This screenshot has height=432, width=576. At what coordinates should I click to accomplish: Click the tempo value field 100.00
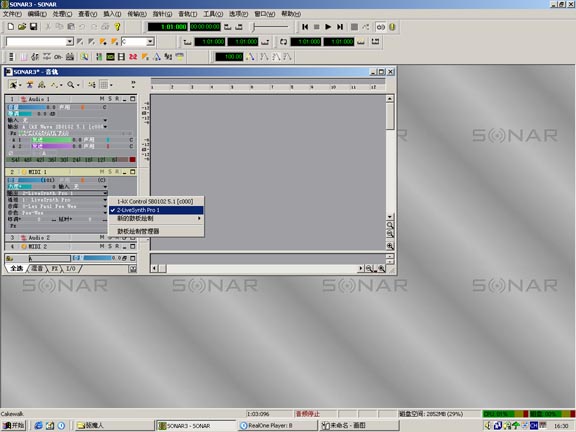(229, 57)
